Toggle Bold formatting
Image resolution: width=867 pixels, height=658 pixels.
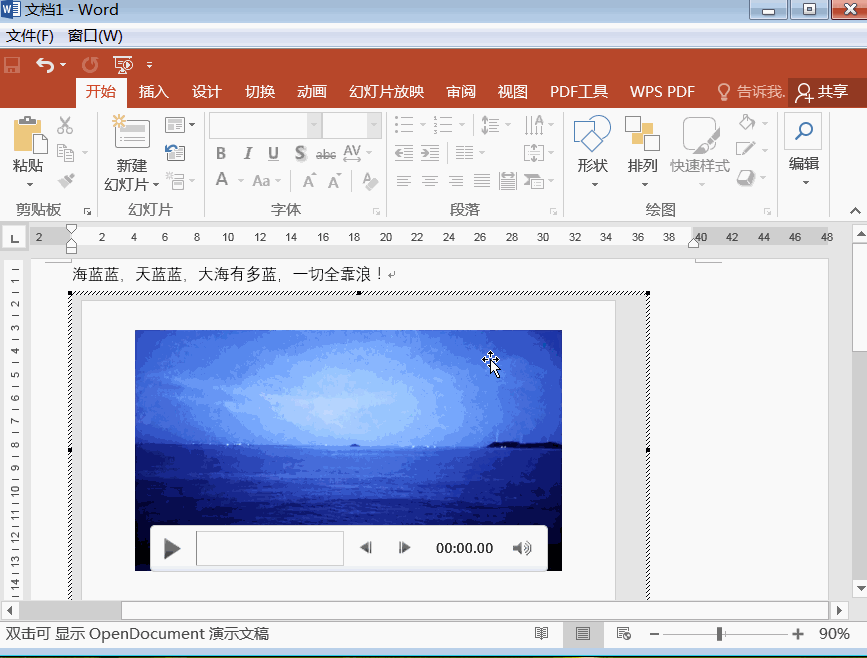point(221,154)
